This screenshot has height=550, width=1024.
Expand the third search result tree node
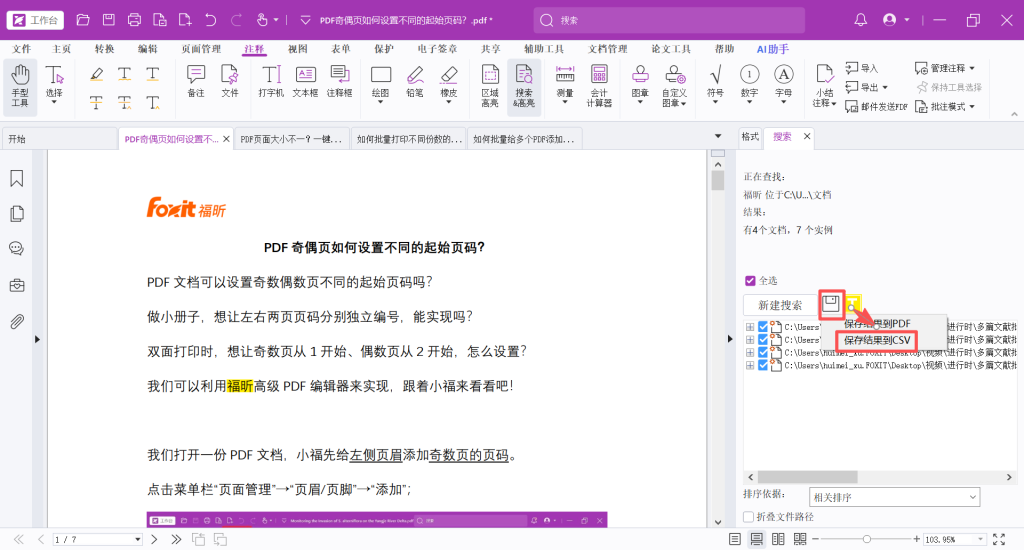pyautogui.click(x=750, y=353)
